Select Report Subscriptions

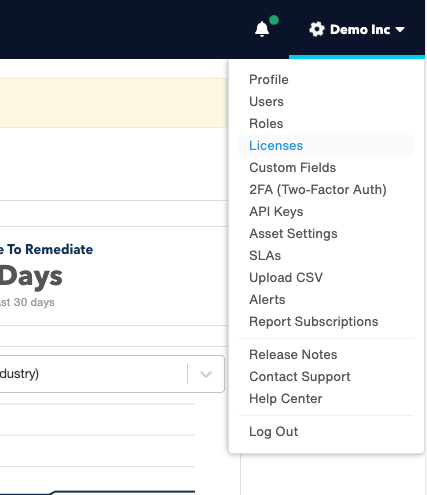[x=313, y=322]
